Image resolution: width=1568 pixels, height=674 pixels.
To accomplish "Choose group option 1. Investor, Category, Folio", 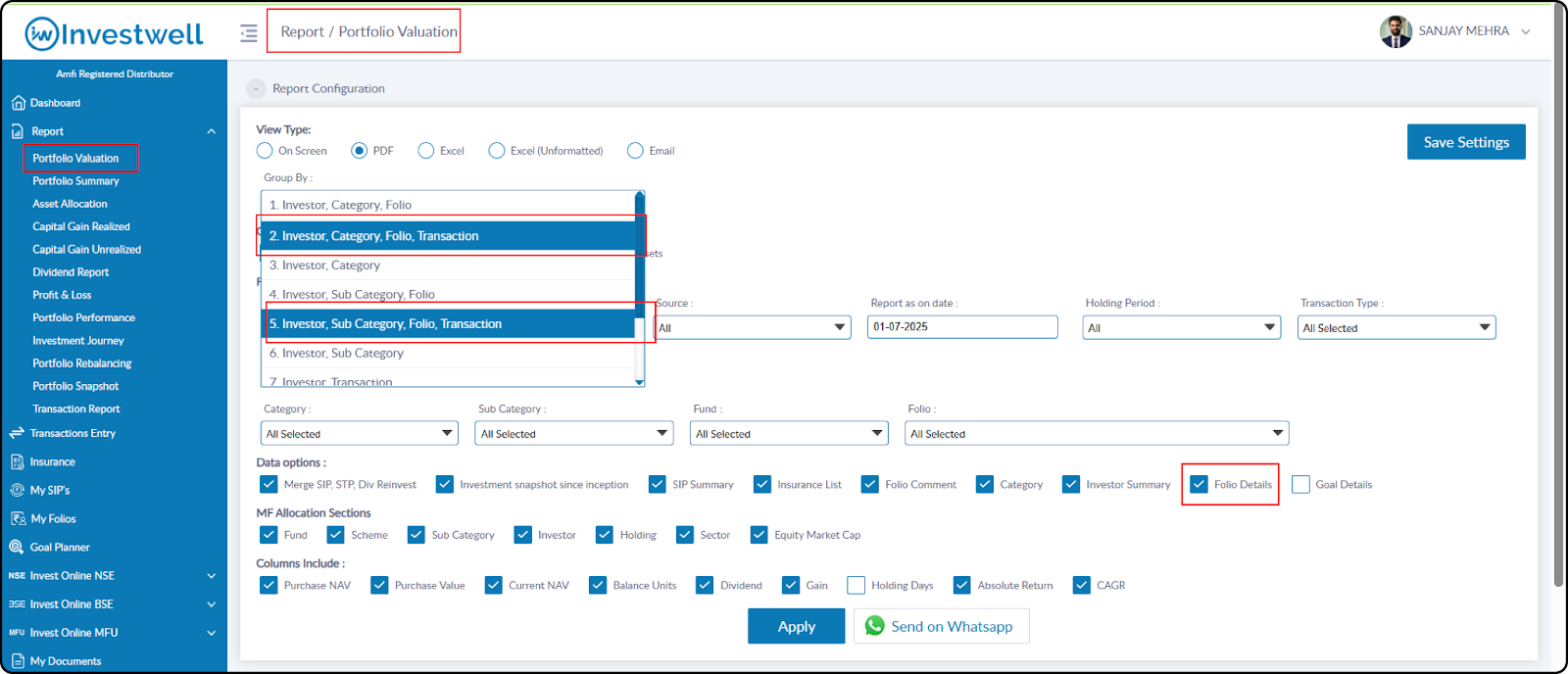I will point(448,206).
